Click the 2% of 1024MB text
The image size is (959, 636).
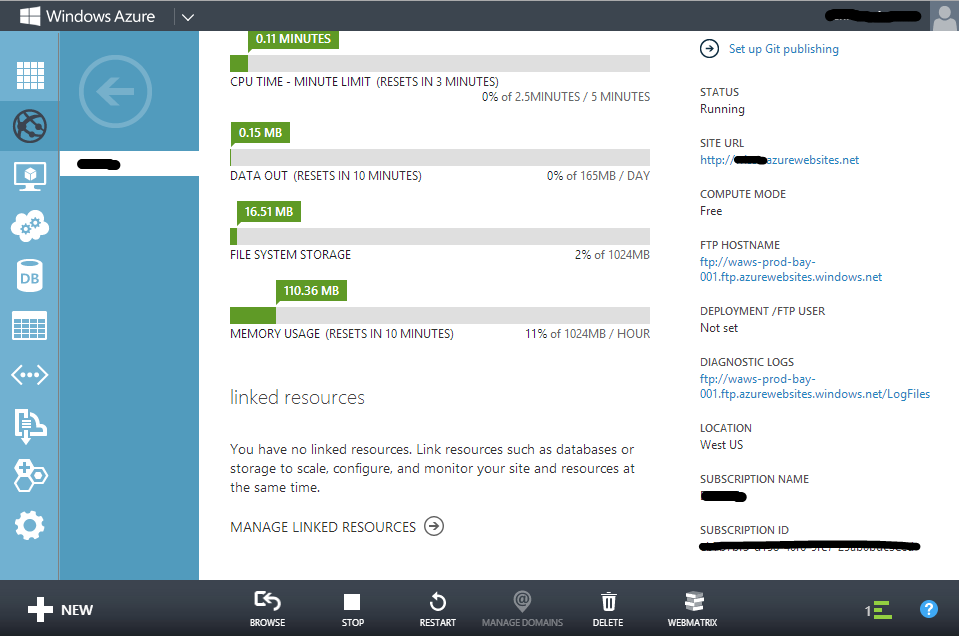612,255
